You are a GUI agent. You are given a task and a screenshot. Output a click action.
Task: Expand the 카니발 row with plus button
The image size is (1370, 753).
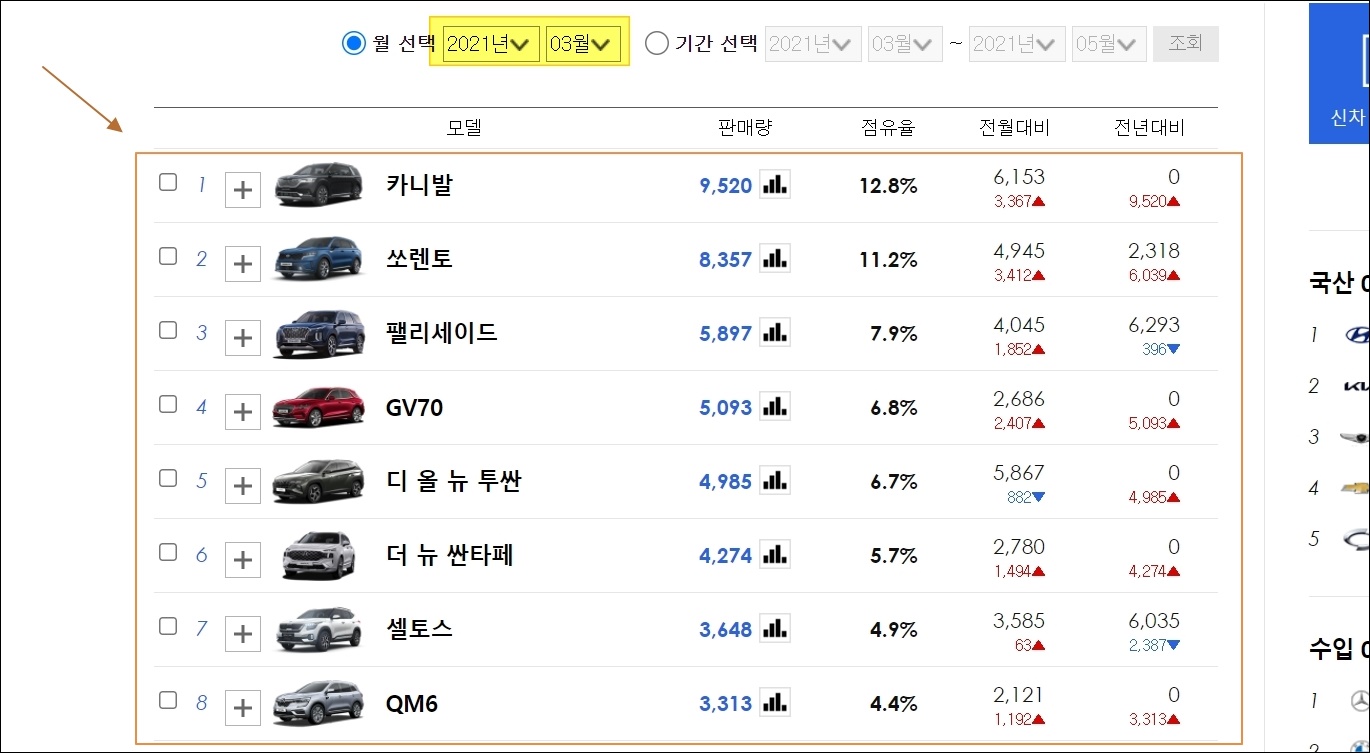click(x=243, y=189)
